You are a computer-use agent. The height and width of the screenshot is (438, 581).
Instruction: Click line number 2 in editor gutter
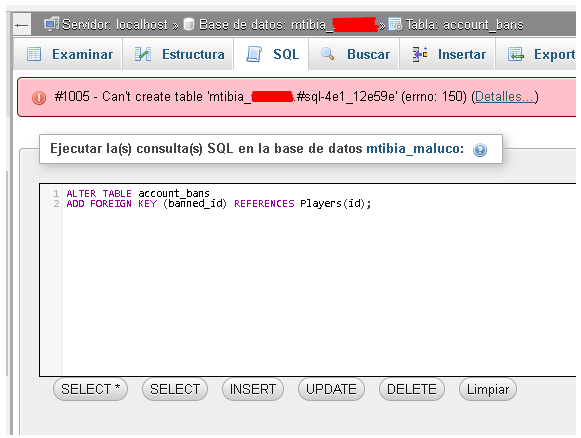pyautogui.click(x=56, y=203)
